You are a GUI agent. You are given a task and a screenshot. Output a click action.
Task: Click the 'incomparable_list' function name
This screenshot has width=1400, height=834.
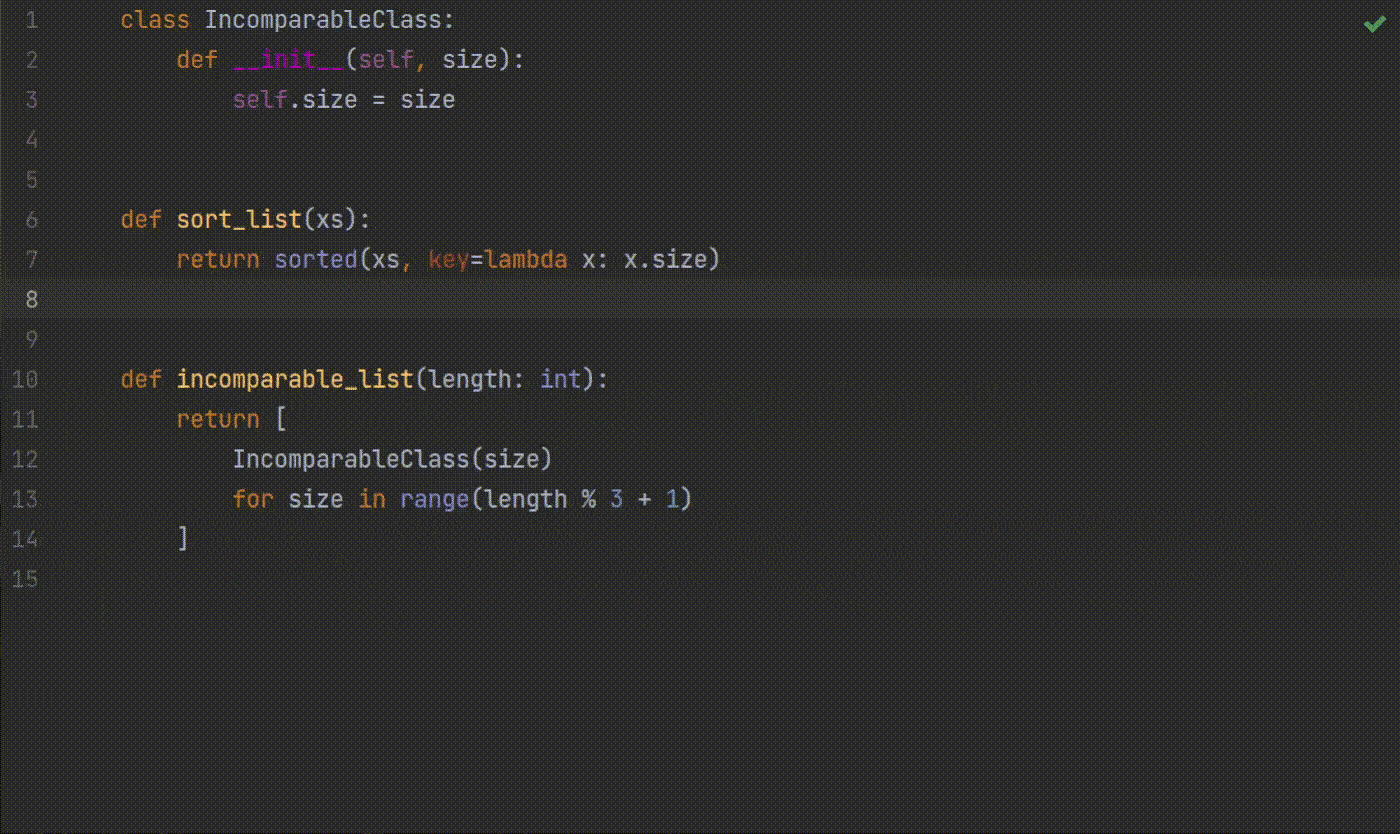pos(295,379)
